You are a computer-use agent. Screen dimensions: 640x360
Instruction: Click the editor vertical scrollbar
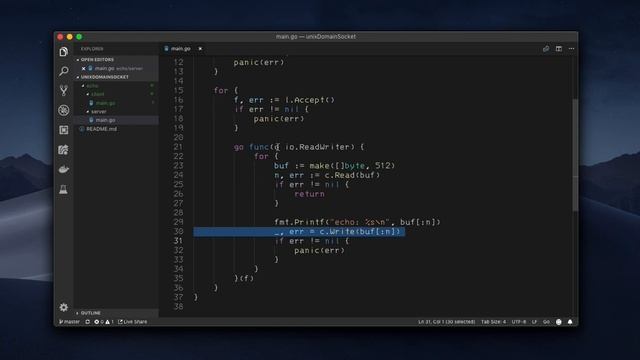click(x=576, y=155)
